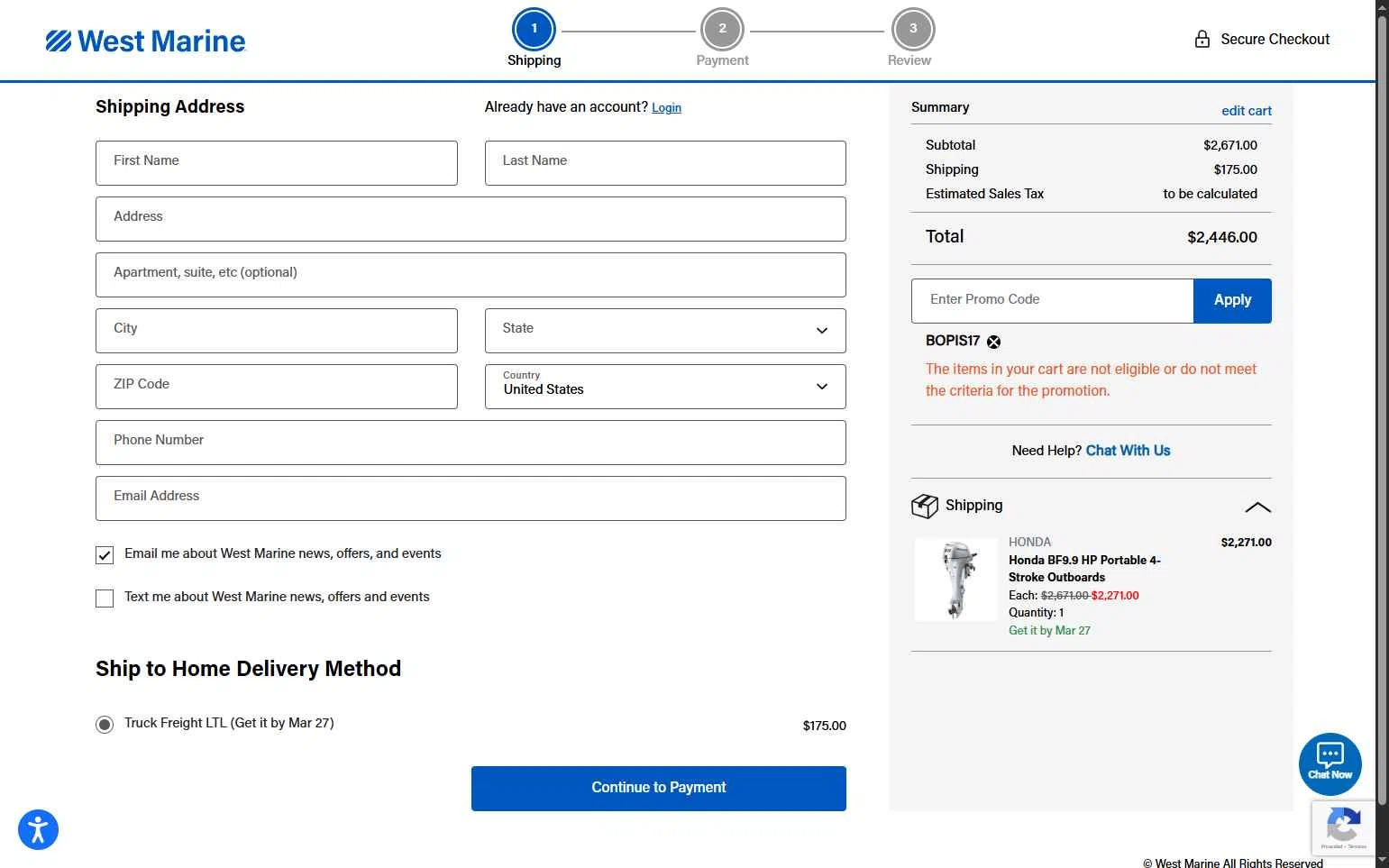Click the Login link
Image resolution: width=1389 pixels, height=868 pixels.
point(666,108)
